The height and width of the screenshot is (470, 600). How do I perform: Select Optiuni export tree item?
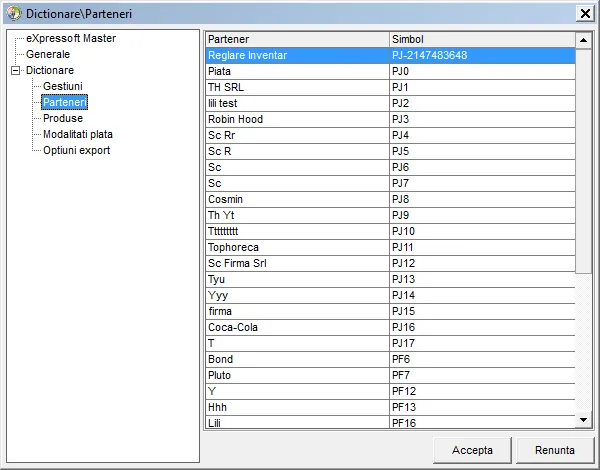77,150
